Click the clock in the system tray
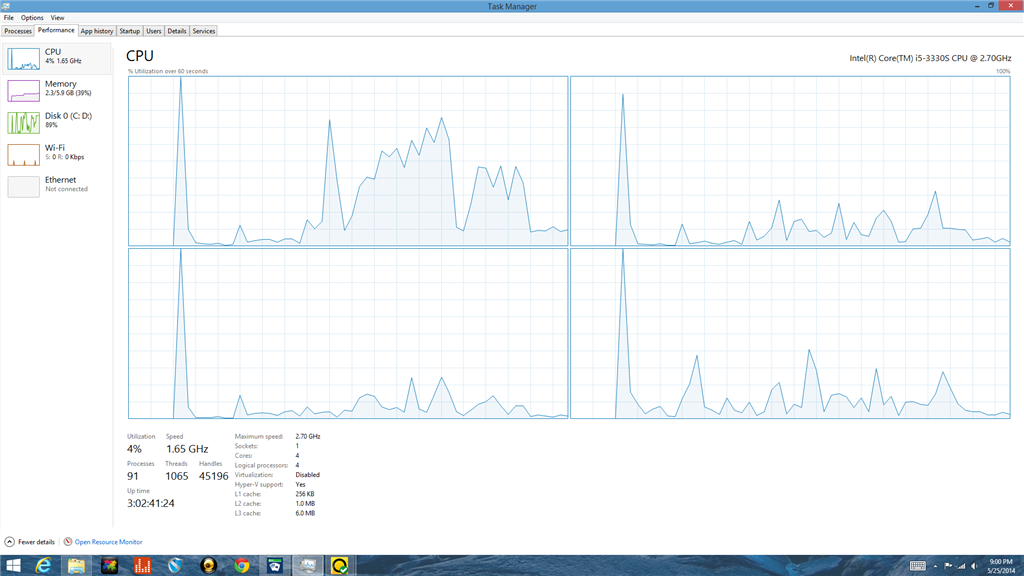 click(1000, 565)
